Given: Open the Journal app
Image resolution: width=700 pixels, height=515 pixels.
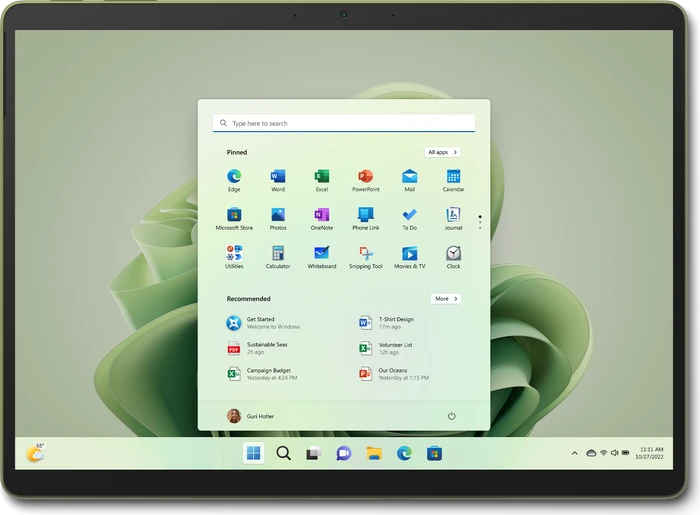Looking at the screenshot, I should 453,219.
